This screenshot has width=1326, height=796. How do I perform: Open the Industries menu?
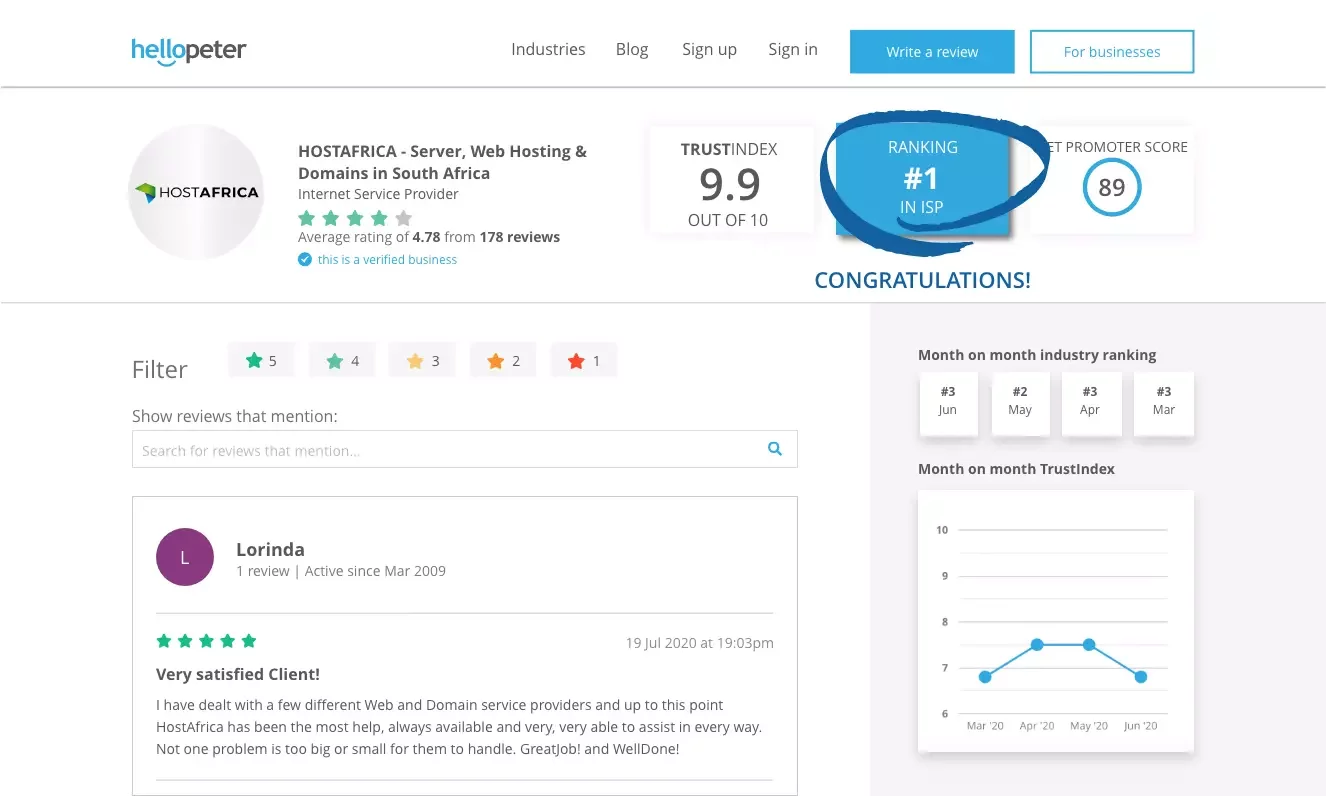click(548, 49)
